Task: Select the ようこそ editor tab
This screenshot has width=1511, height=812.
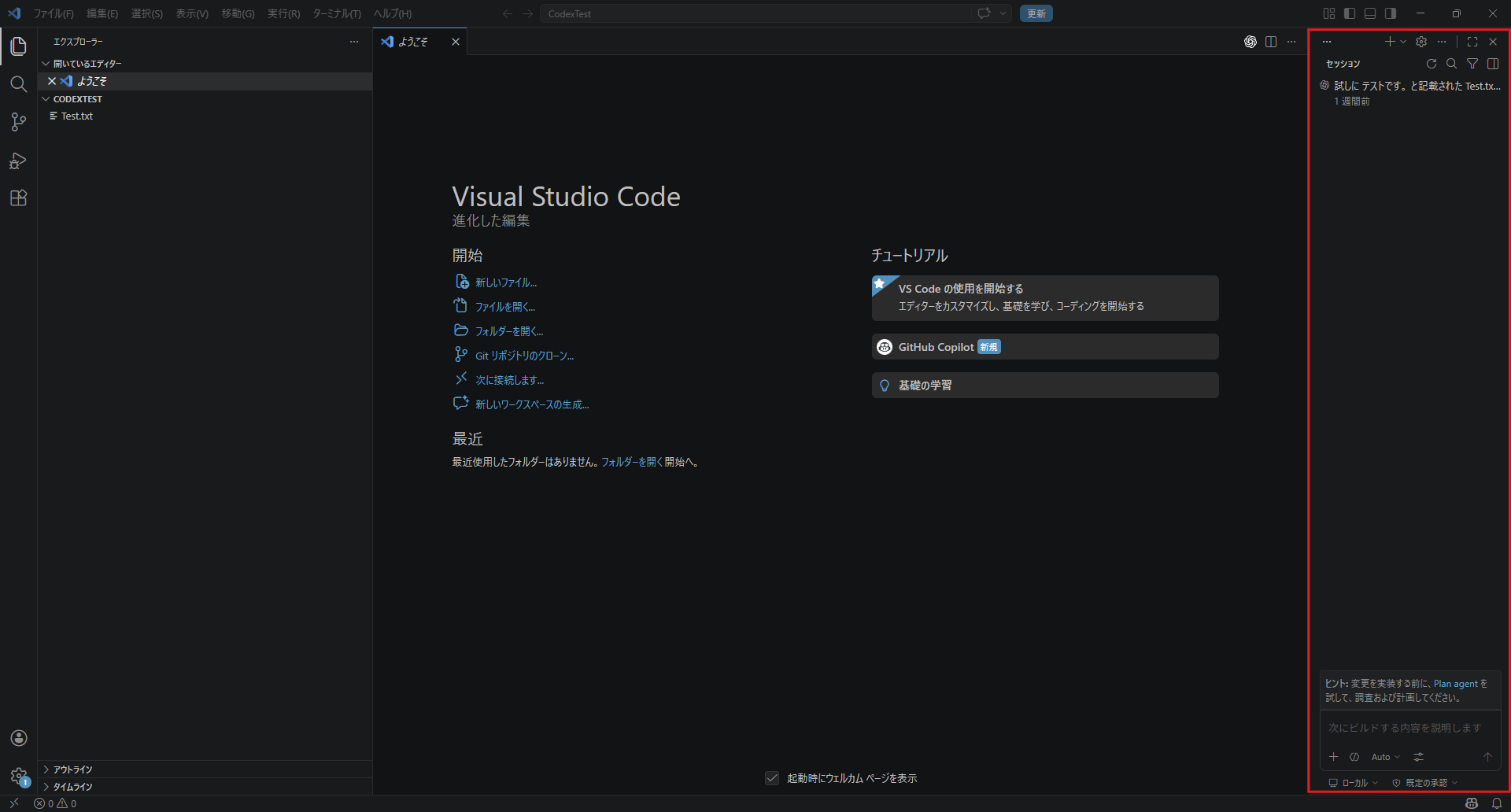Action: tap(412, 42)
